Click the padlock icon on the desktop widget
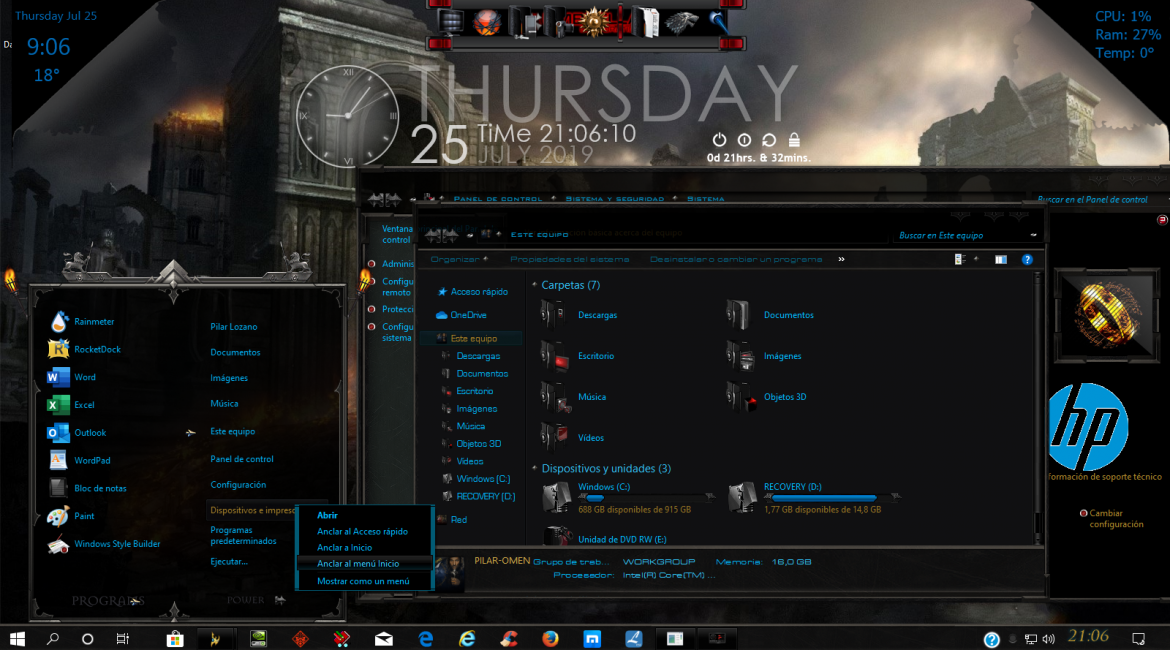The height and width of the screenshot is (650, 1170). tap(794, 140)
